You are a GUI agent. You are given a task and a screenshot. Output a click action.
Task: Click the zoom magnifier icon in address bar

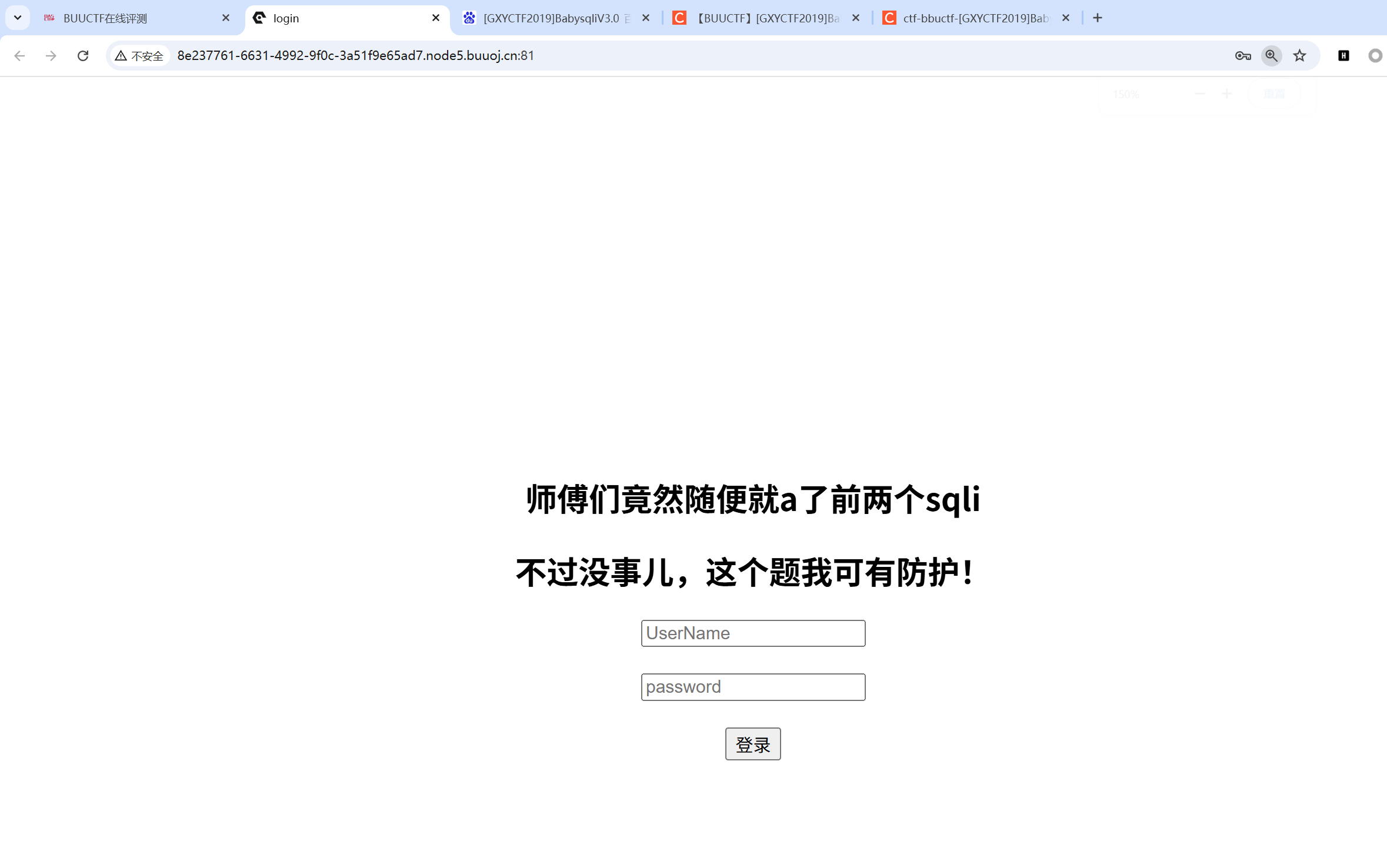point(1271,55)
